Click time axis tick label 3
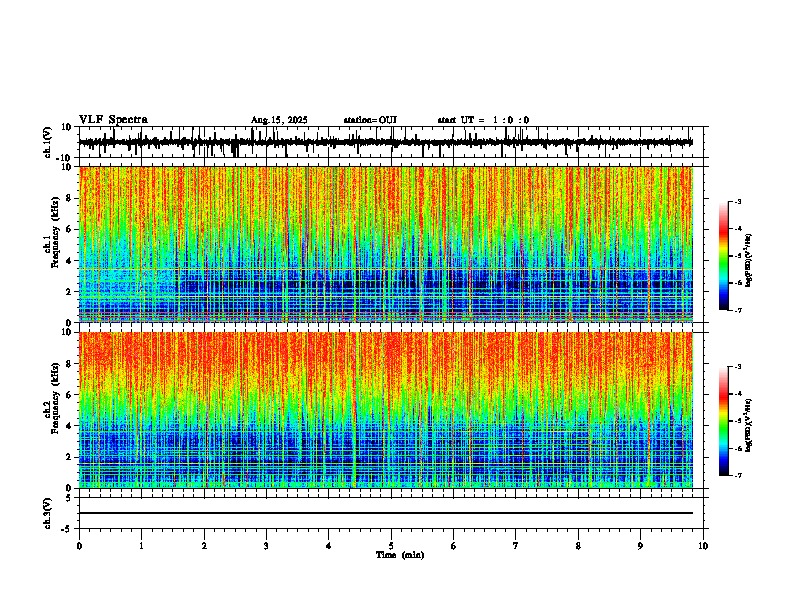The width and height of the screenshot is (792, 612). pyautogui.click(x=266, y=546)
